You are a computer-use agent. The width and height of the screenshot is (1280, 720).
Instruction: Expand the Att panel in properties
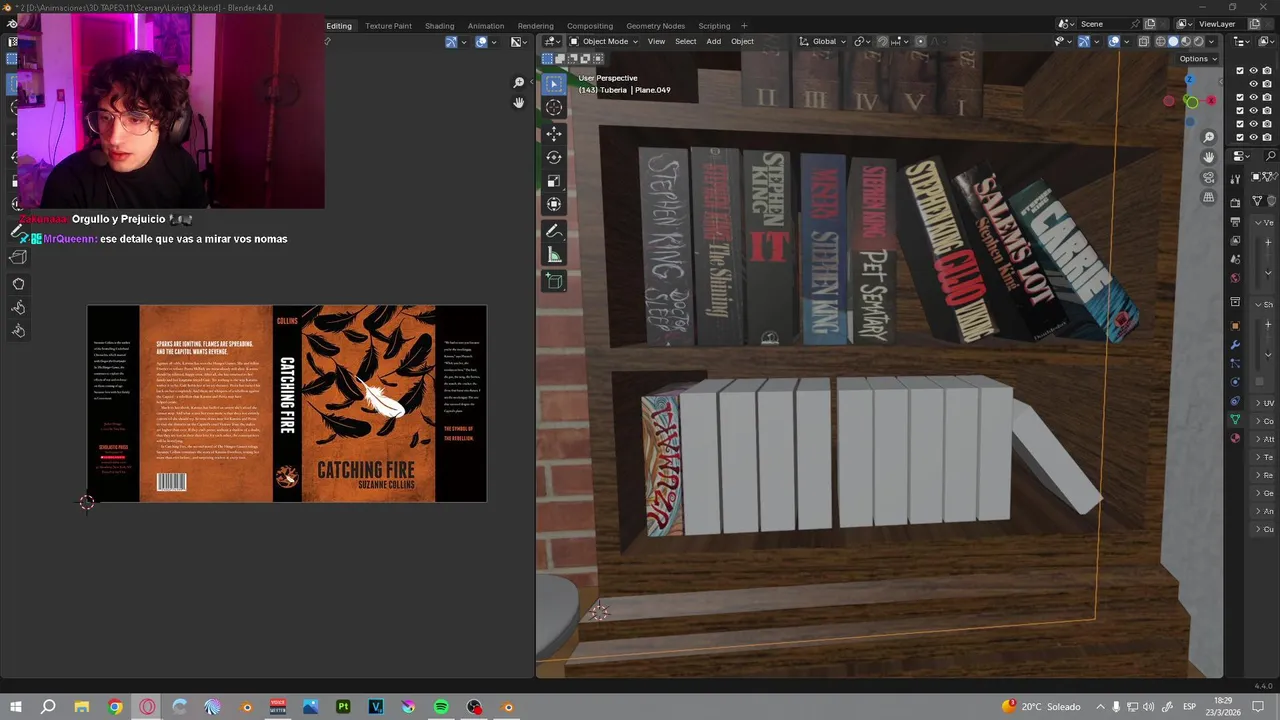pyautogui.click(x=1264, y=439)
